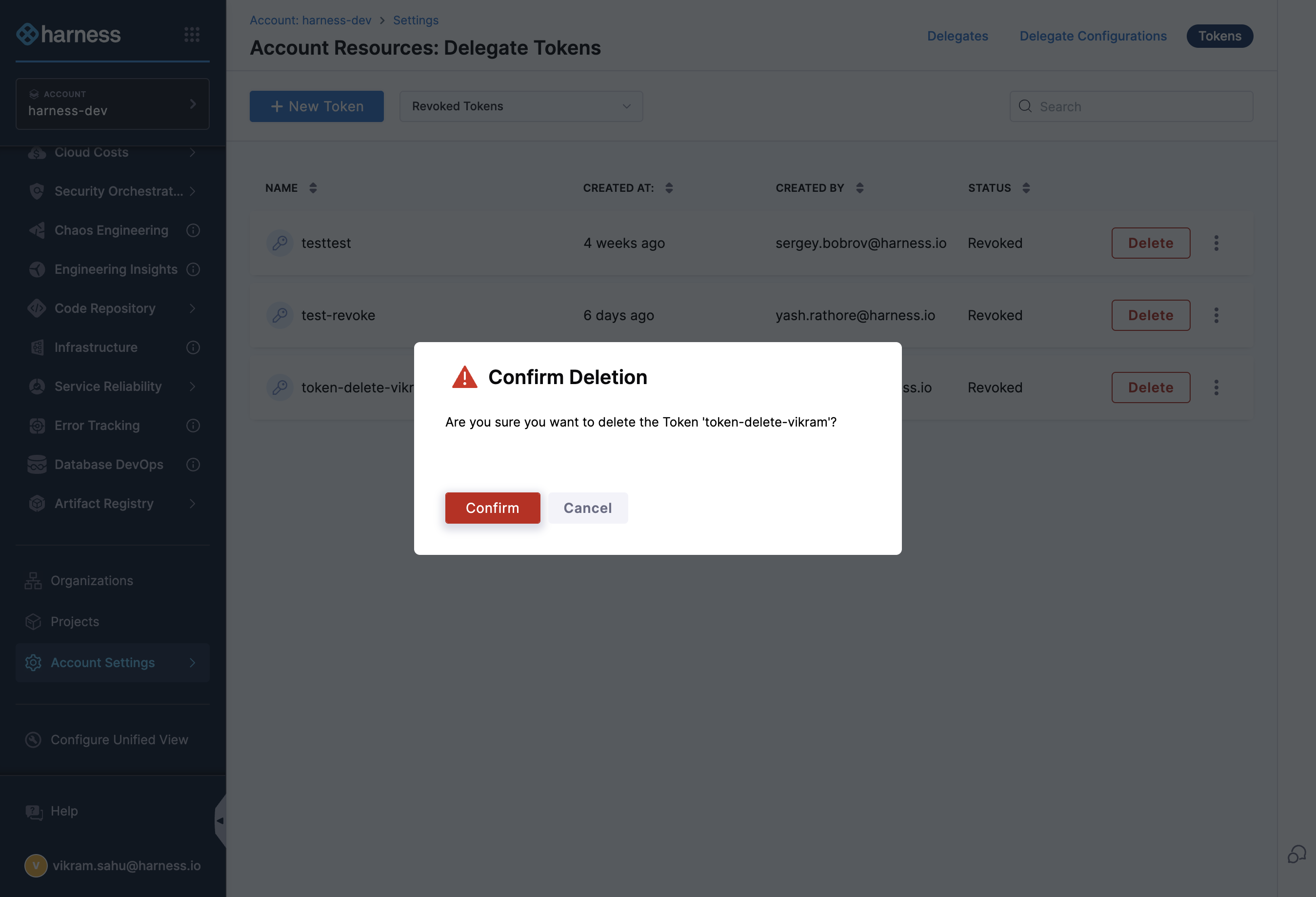Cancel the Confirm Deletion dialog
Screen dimensions: 1316x897
(x=587, y=508)
